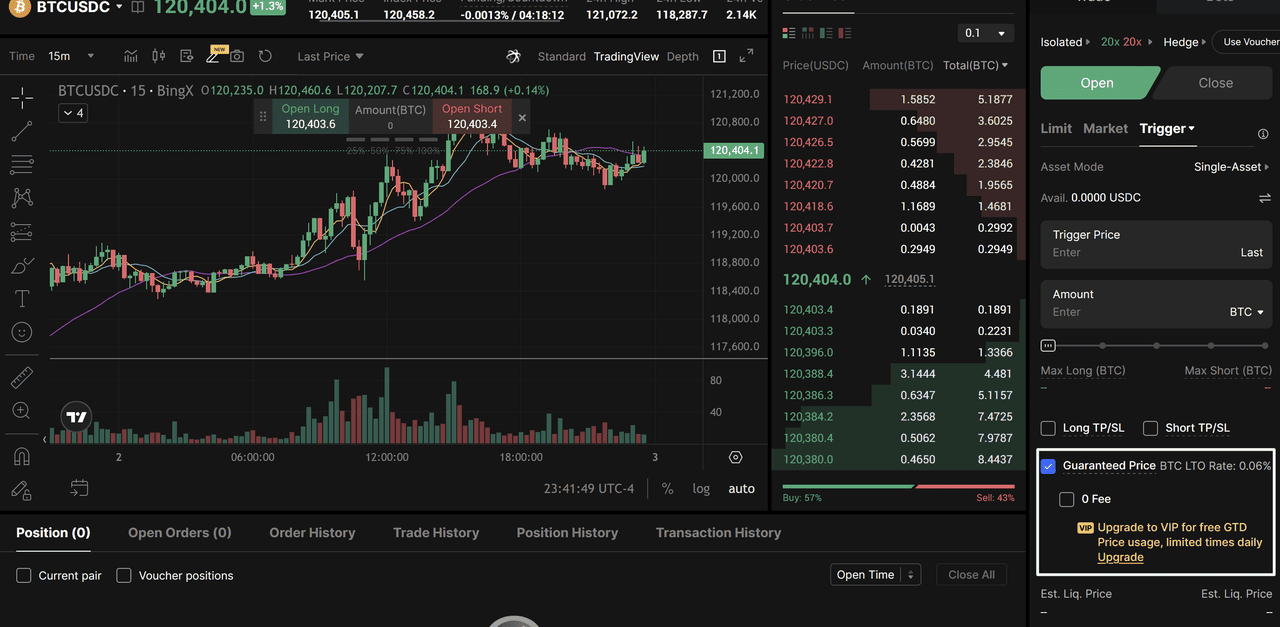Select the Market order type tab
1280x627 pixels.
1105,128
